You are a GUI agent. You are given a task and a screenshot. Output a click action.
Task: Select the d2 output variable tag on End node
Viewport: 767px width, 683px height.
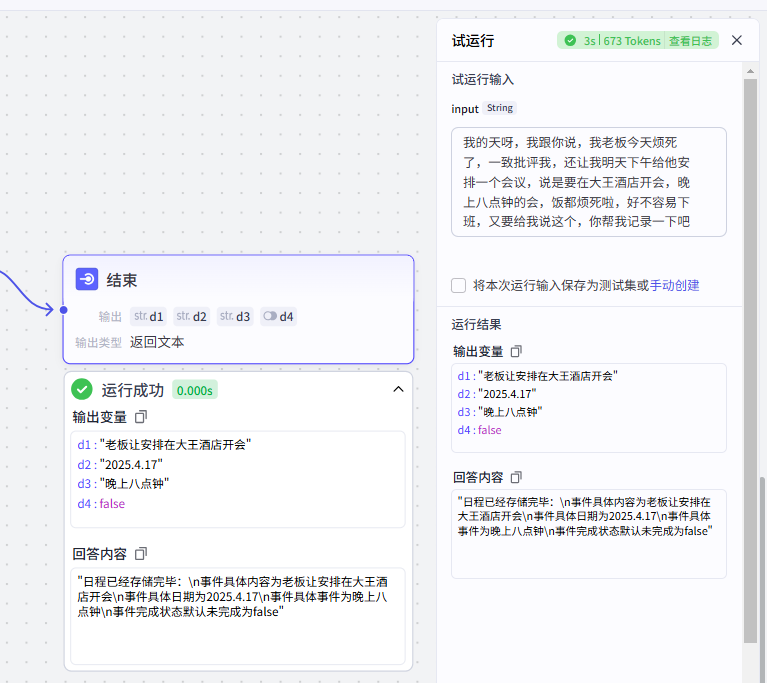192,317
